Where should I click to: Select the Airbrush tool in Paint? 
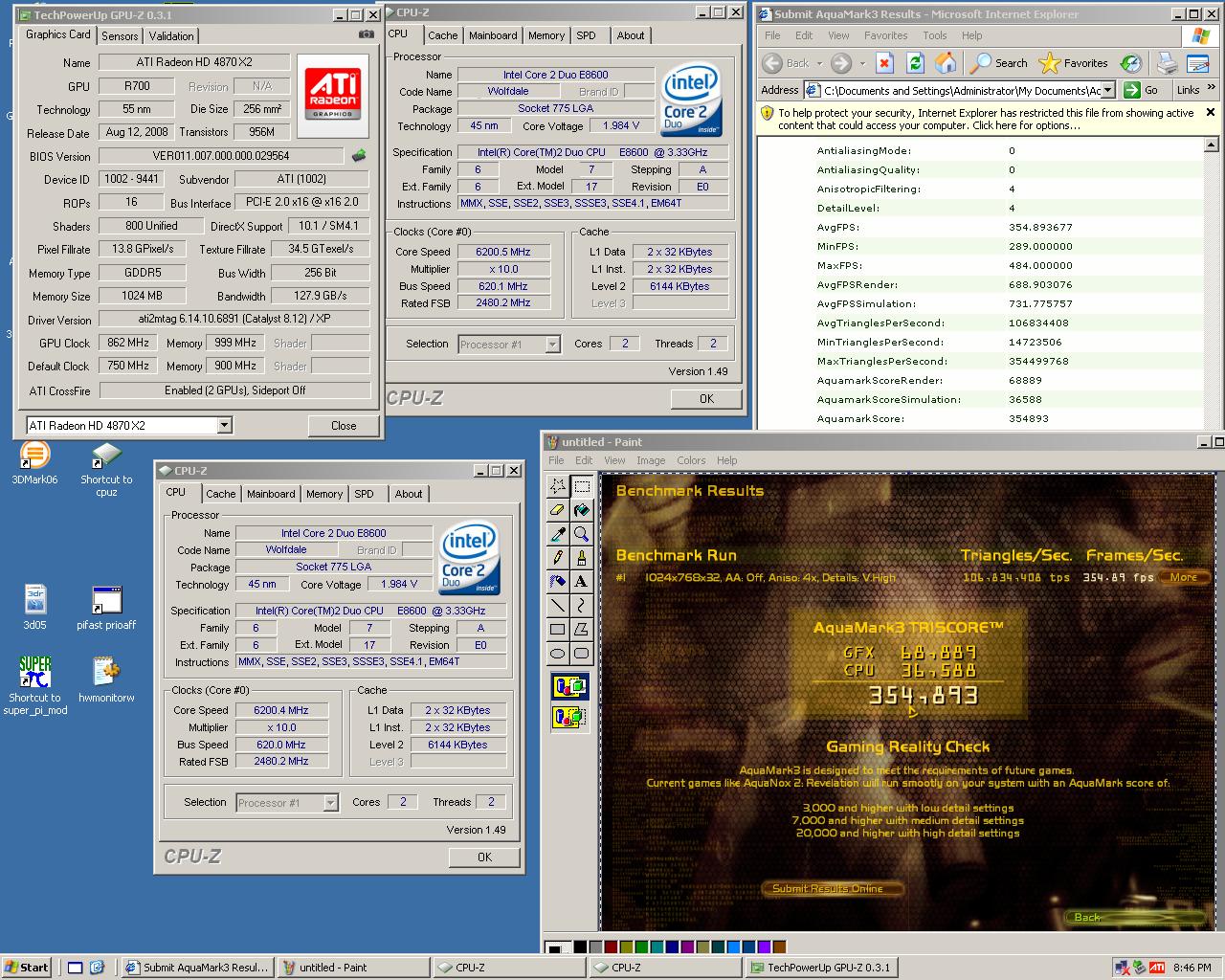(x=558, y=581)
